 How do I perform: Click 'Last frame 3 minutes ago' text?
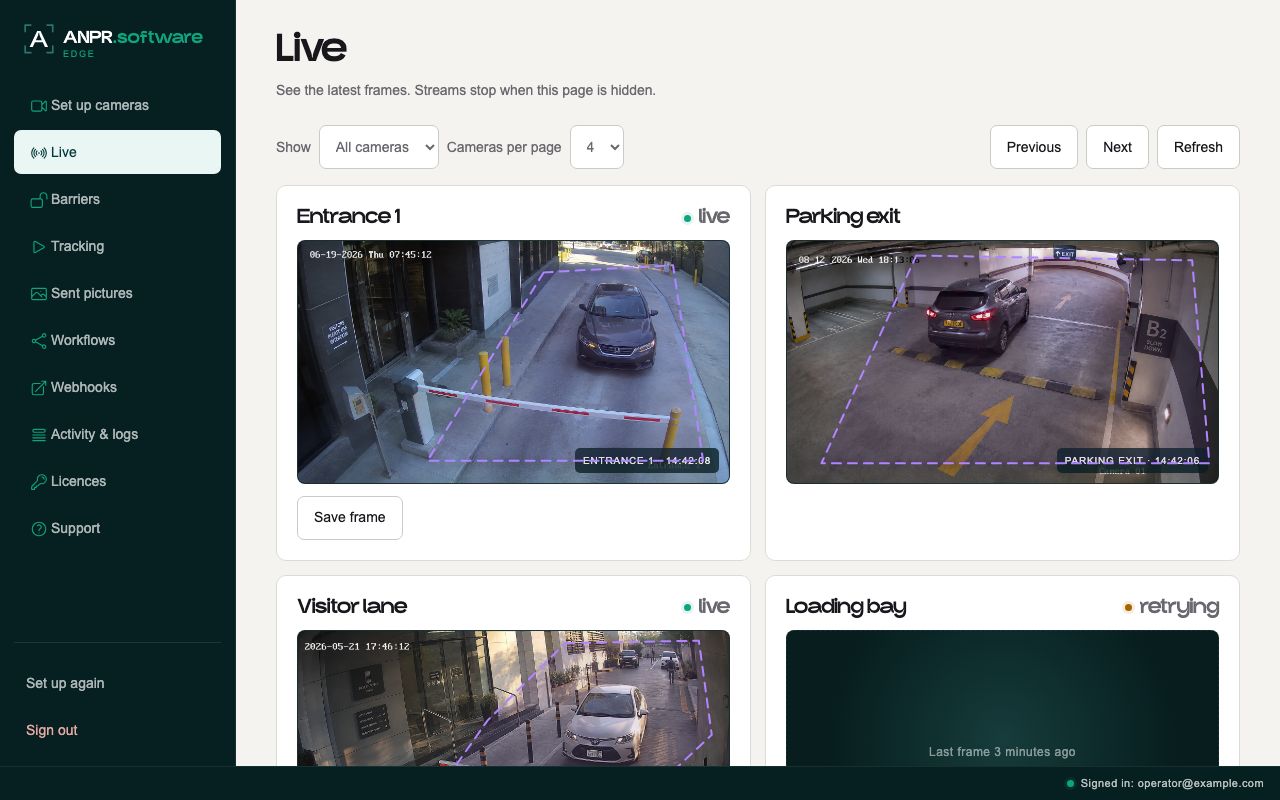[1002, 752]
